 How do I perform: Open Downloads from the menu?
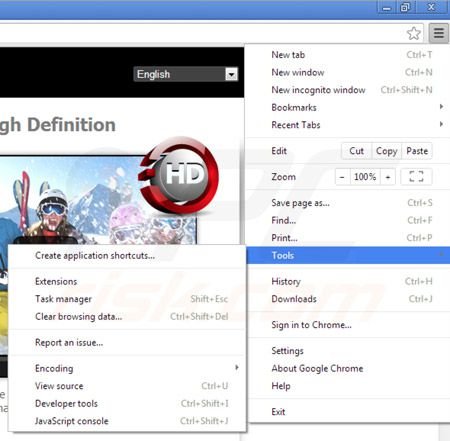[x=348, y=299]
